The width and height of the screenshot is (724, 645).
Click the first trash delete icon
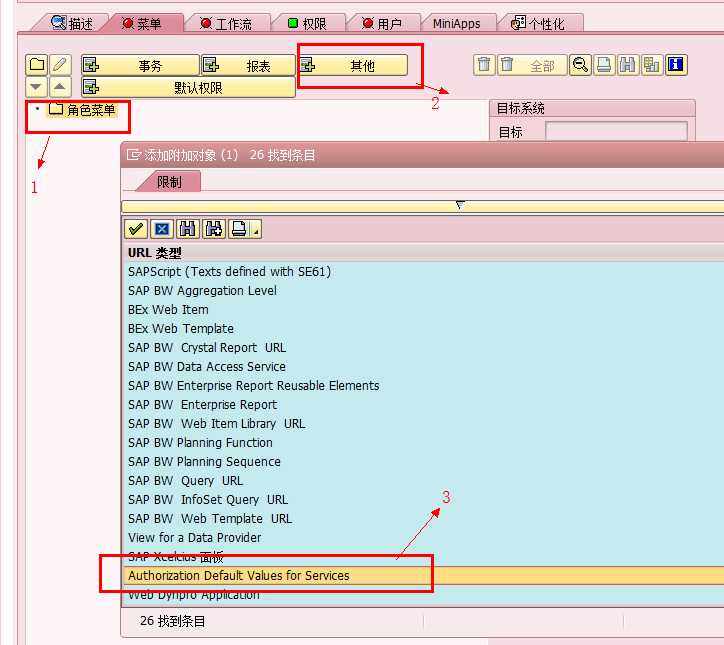[x=484, y=65]
